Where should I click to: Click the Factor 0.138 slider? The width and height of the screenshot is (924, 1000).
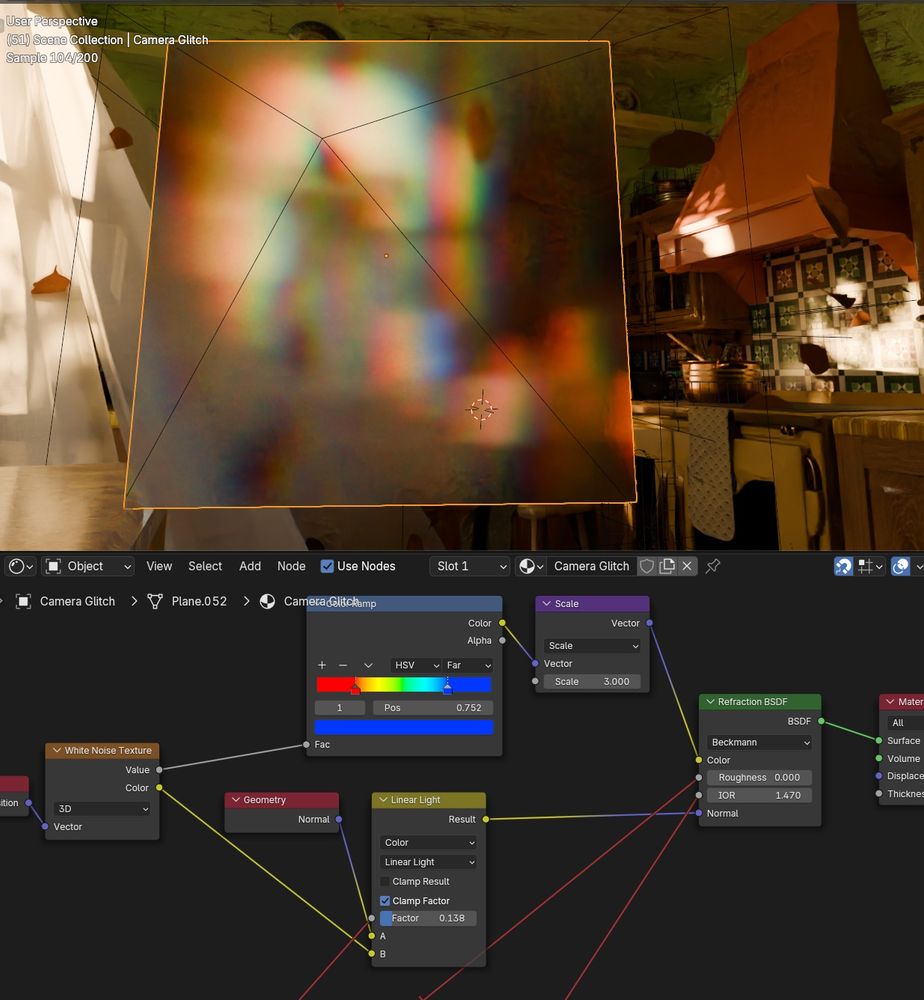428,918
